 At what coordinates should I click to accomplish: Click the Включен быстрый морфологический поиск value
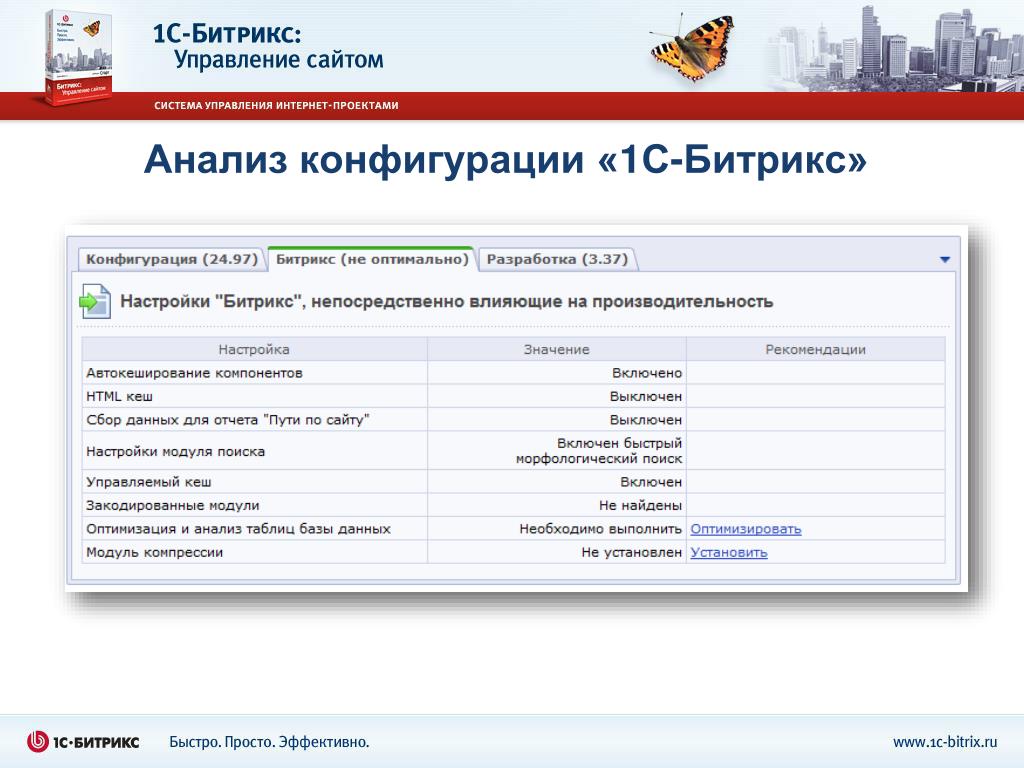tap(599, 451)
